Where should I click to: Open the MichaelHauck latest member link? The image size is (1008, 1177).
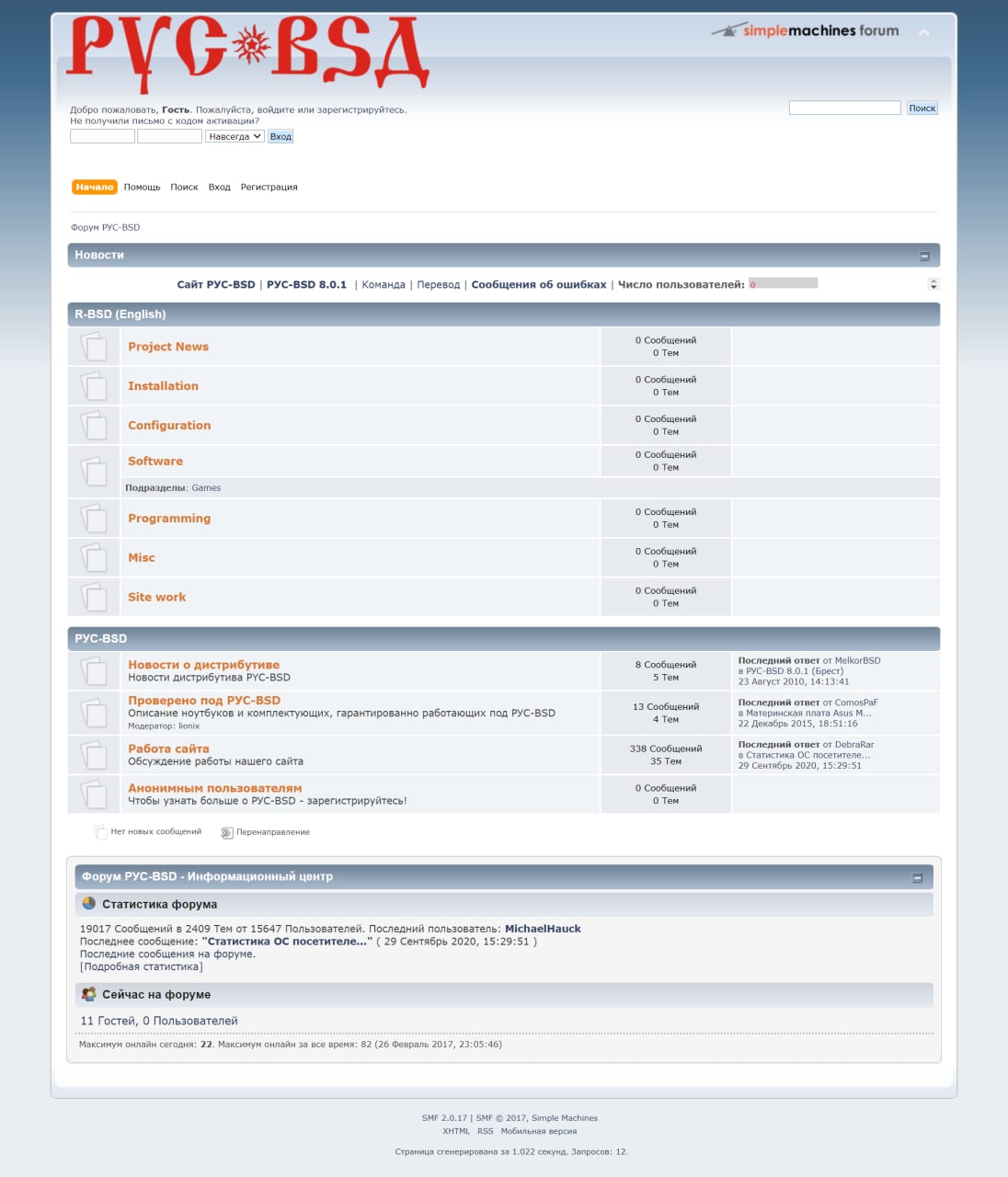(x=543, y=929)
